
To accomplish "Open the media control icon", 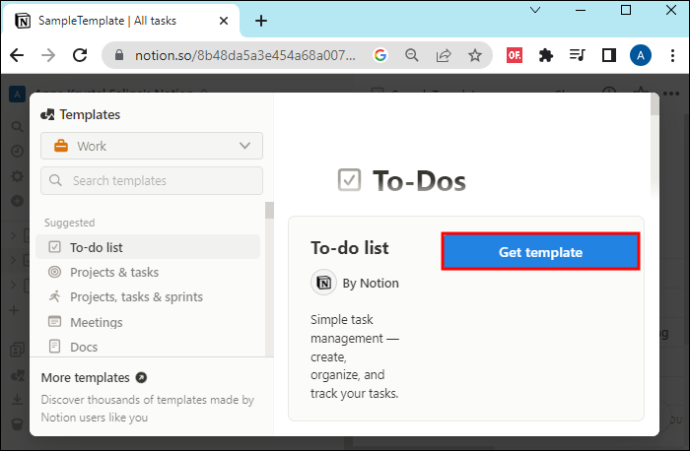I will [x=577, y=55].
